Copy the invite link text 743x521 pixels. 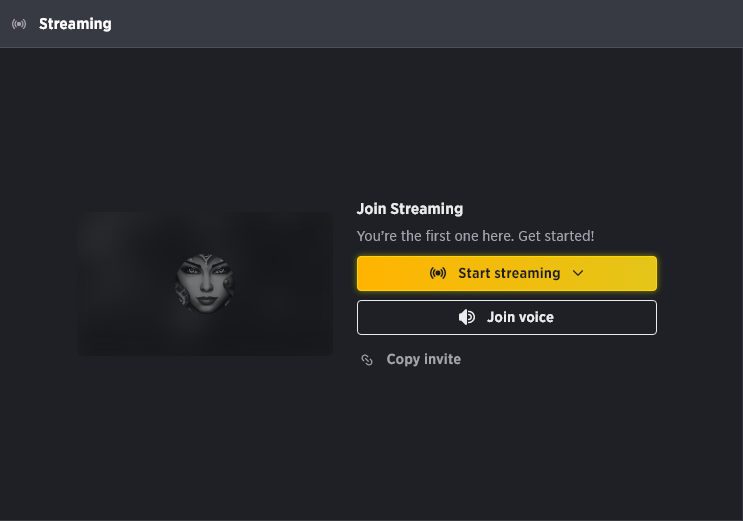[423, 359]
